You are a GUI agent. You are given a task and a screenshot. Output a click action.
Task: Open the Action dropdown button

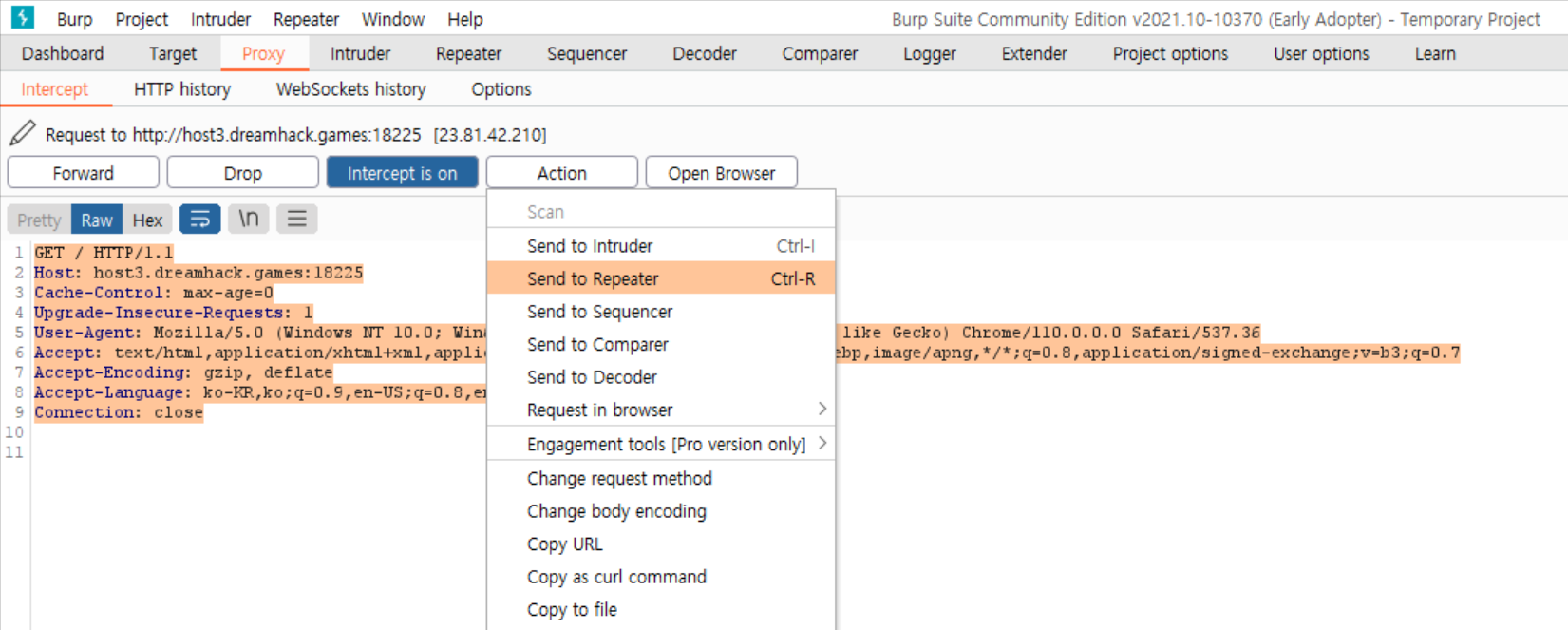(x=562, y=173)
